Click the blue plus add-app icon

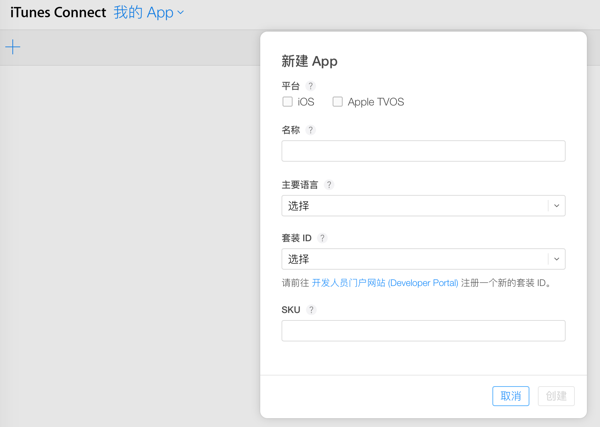13,47
